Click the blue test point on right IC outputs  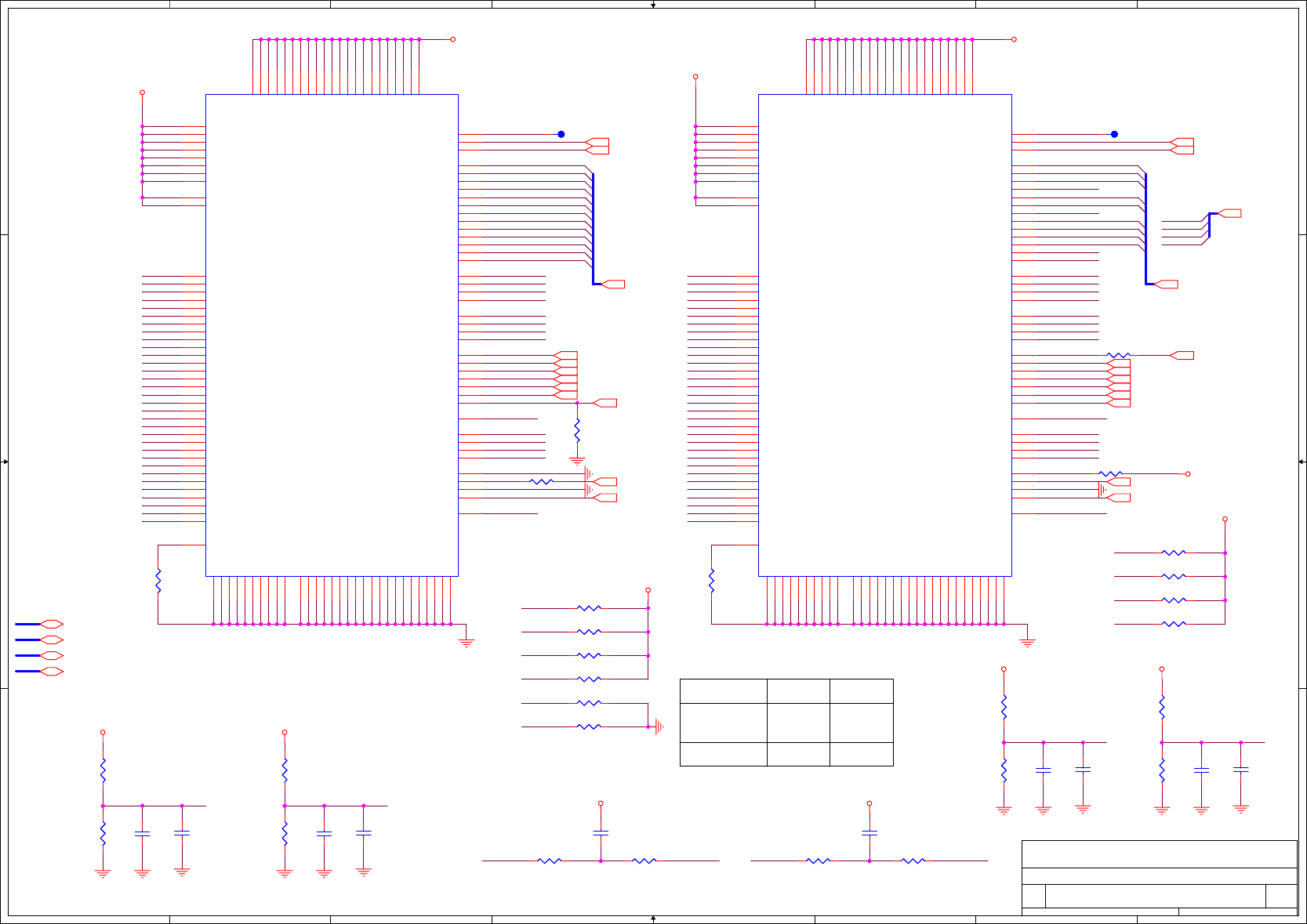click(x=1114, y=134)
